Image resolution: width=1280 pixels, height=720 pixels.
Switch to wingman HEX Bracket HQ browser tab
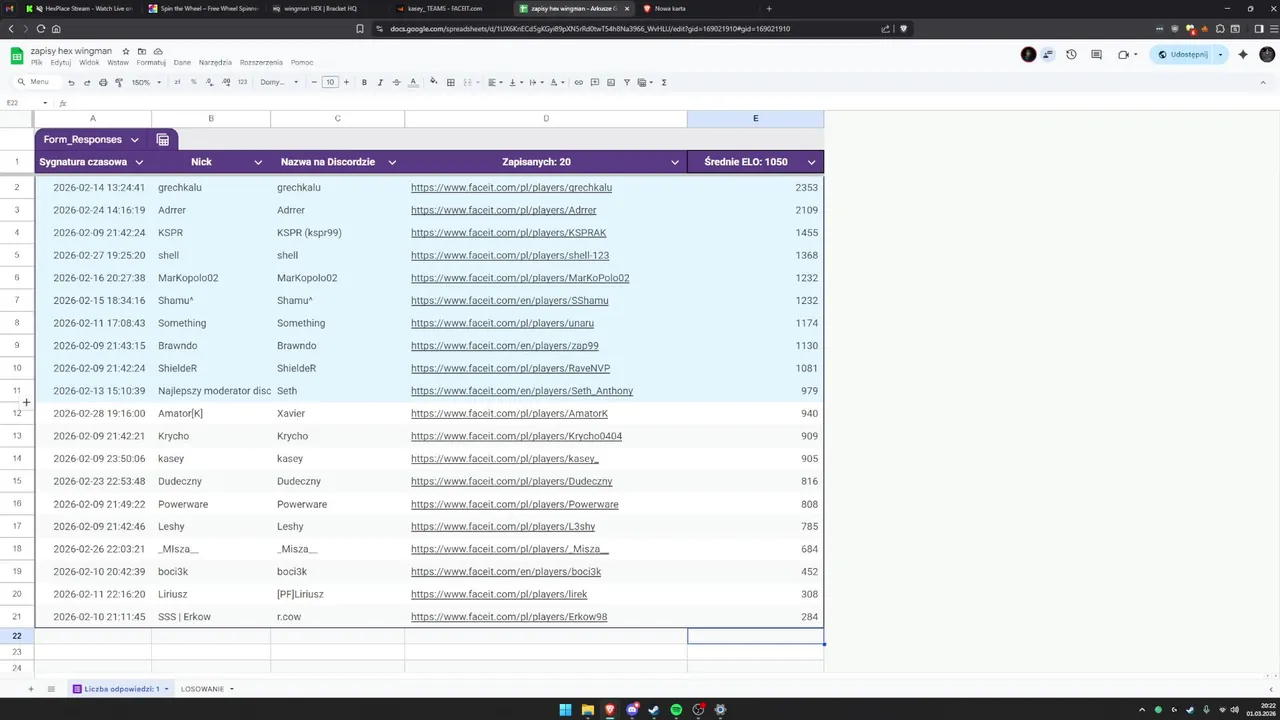pyautogui.click(x=320, y=8)
